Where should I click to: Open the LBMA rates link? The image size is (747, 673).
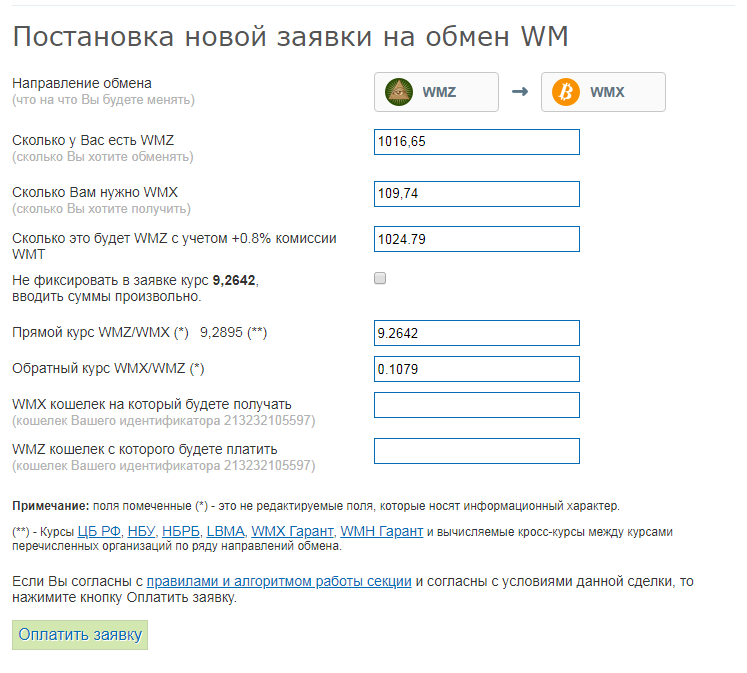[225, 531]
